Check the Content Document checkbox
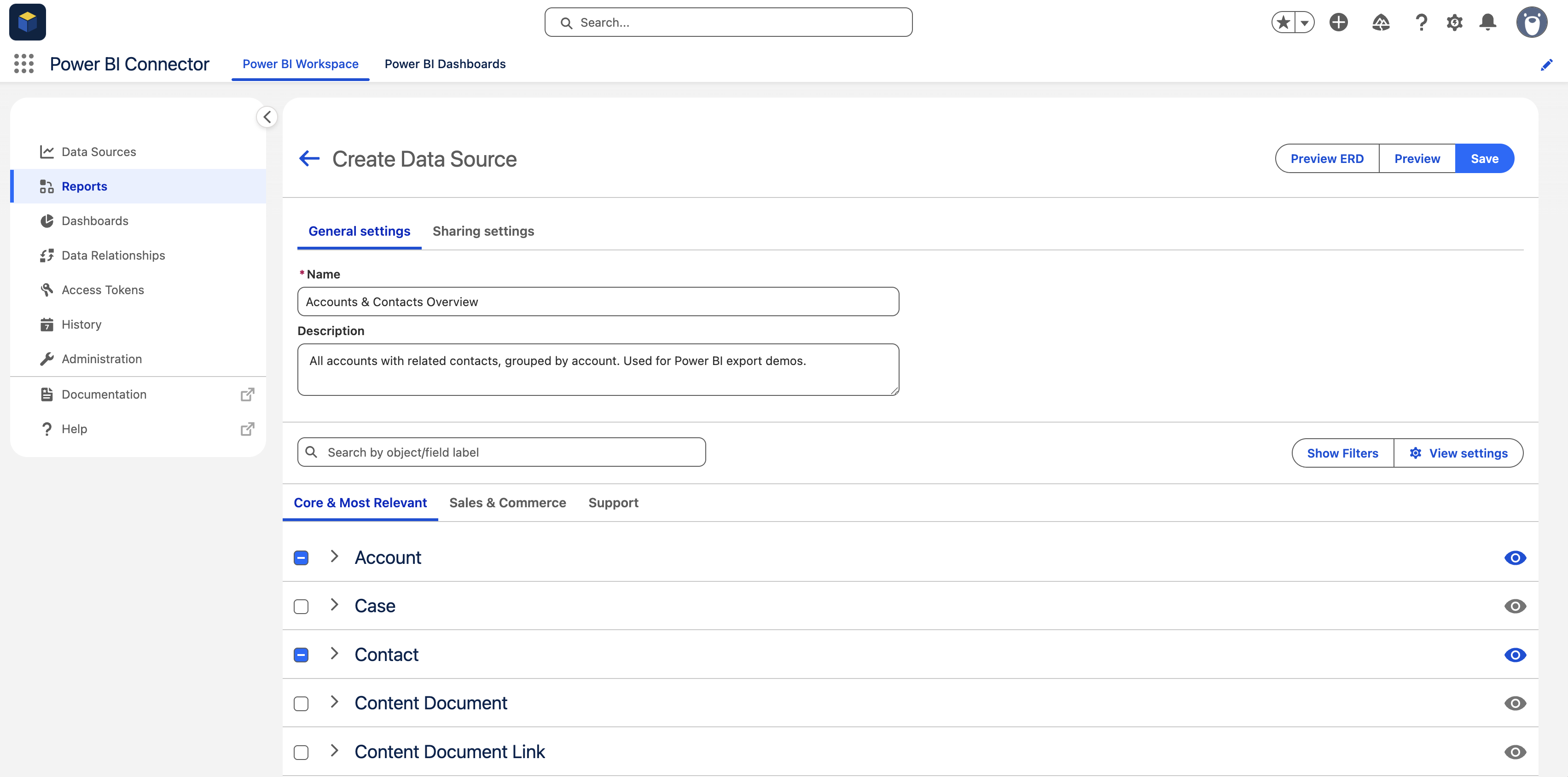The height and width of the screenshot is (777, 1568). coord(301,704)
